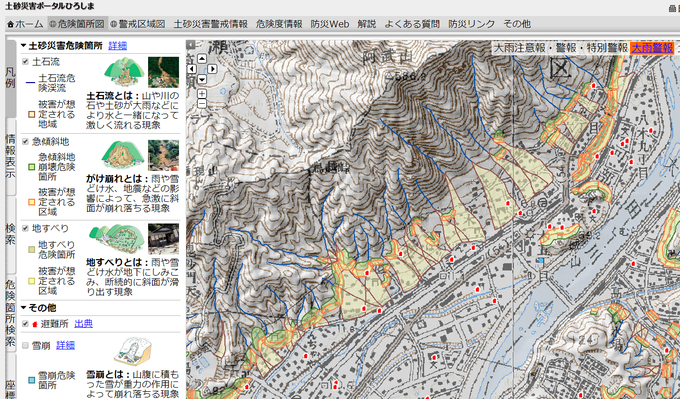Open the 詳細 link beside 土砂災害危険箇所
The width and height of the screenshot is (680, 399).
pyautogui.click(x=118, y=46)
